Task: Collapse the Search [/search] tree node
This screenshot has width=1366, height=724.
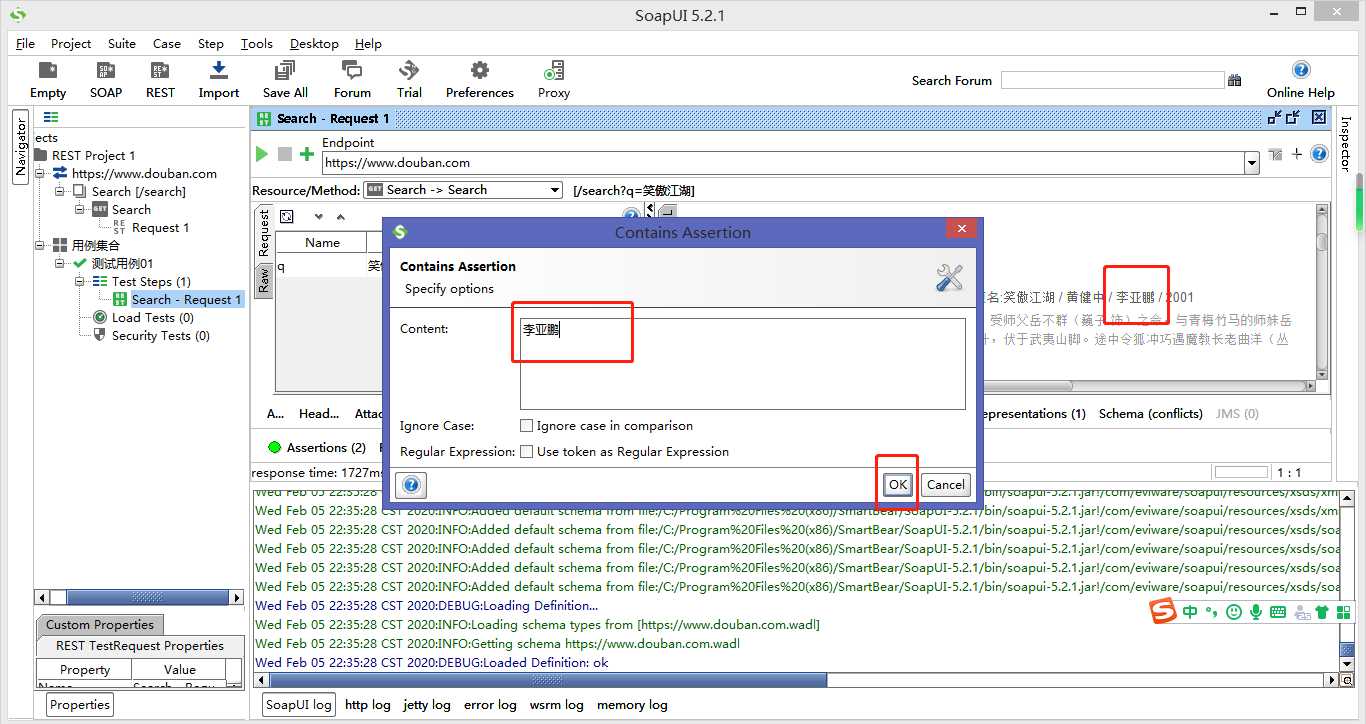Action: pos(60,191)
